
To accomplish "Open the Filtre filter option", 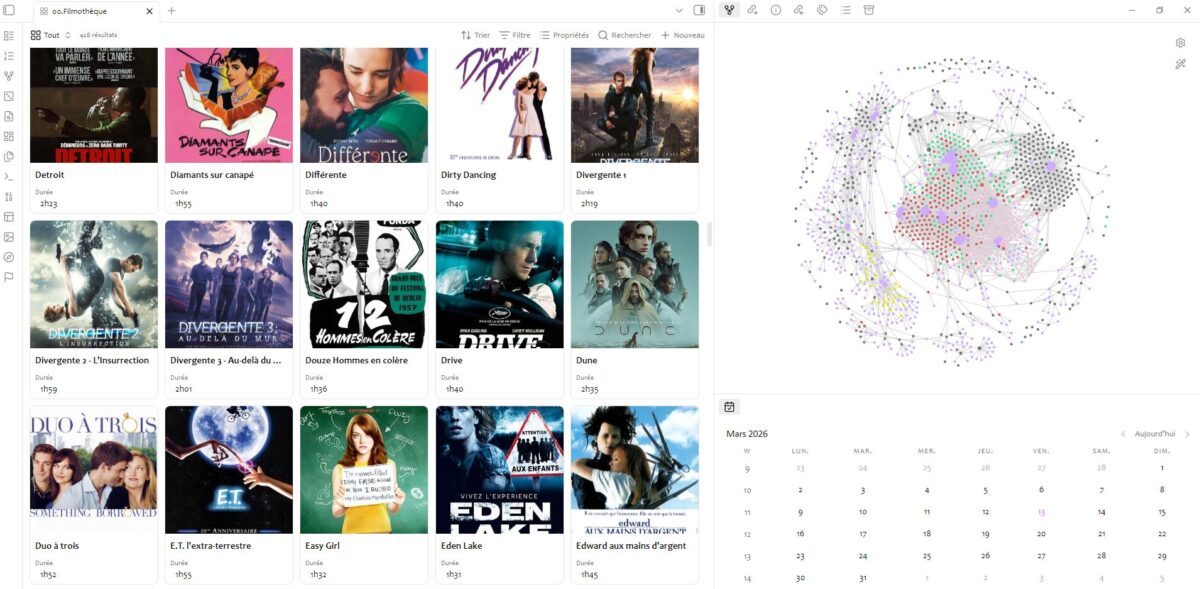I will [x=515, y=35].
